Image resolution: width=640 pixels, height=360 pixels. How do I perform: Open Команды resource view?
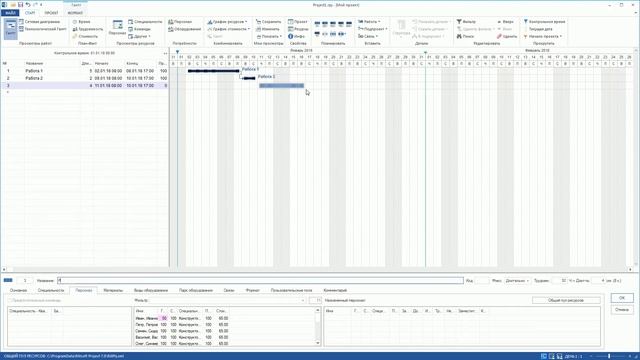tap(139, 29)
